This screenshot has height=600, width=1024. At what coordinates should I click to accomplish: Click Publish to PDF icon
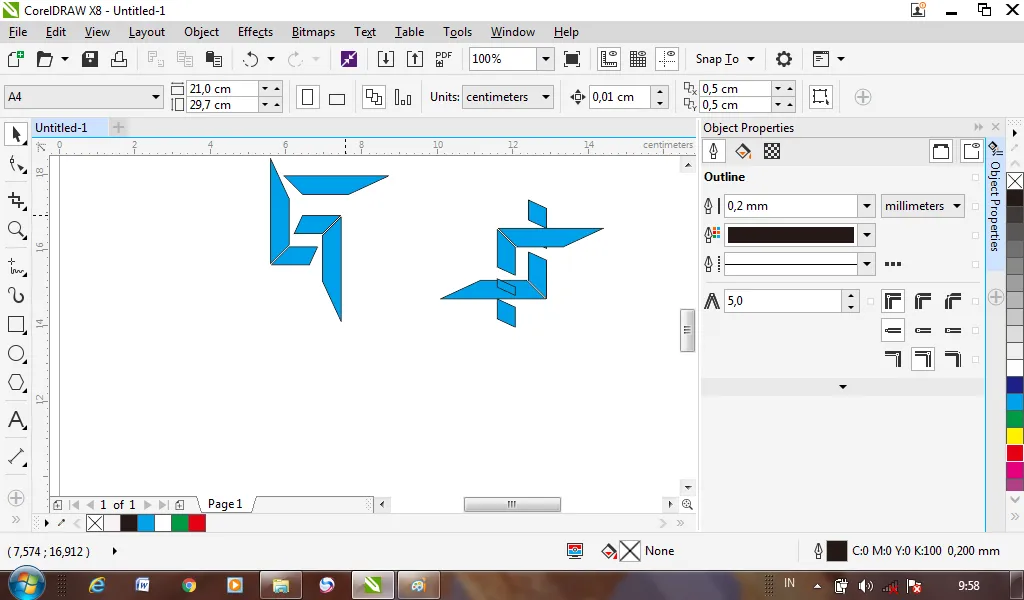click(x=443, y=59)
